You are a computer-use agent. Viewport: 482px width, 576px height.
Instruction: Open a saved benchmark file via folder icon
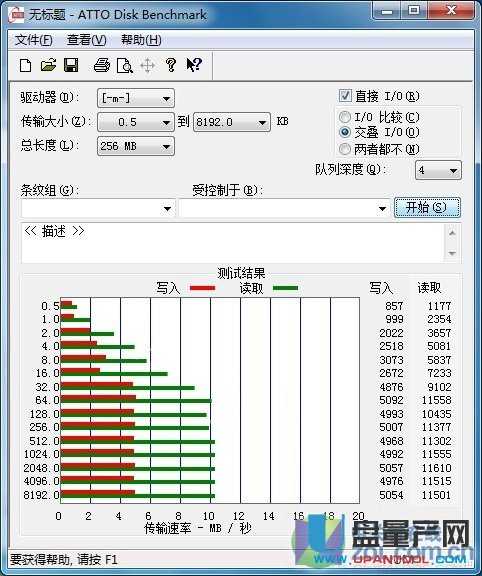coord(48,65)
